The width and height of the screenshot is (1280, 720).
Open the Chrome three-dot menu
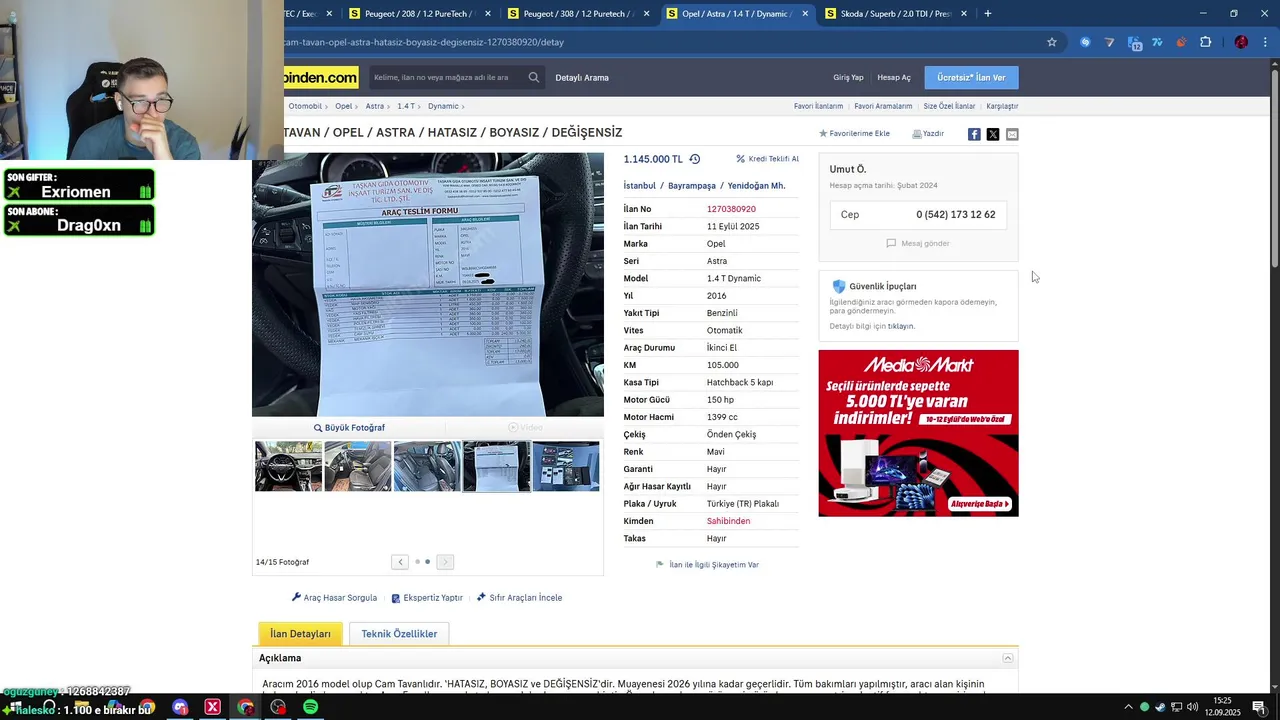tap(1265, 42)
